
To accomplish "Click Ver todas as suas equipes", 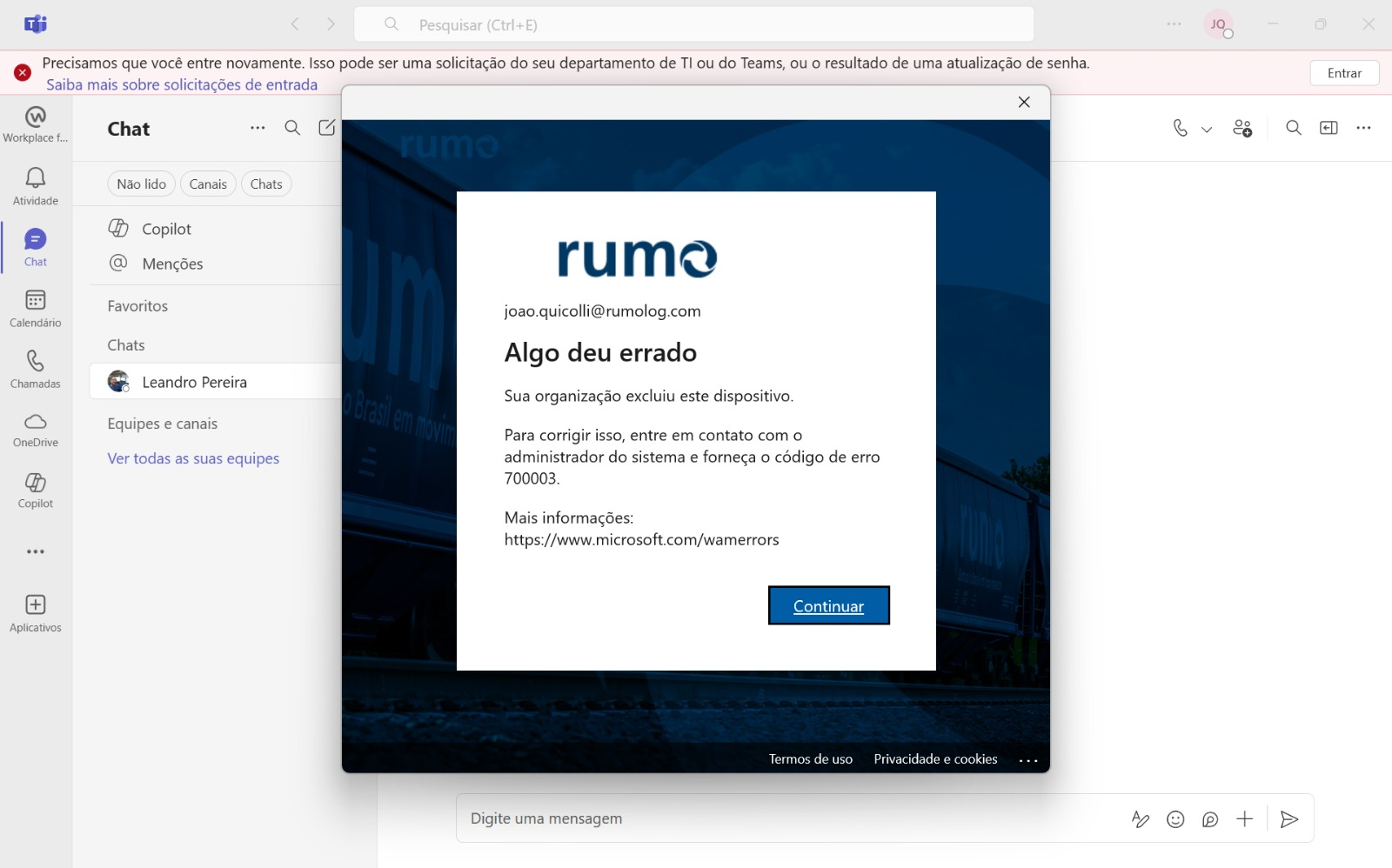I will pyautogui.click(x=193, y=458).
